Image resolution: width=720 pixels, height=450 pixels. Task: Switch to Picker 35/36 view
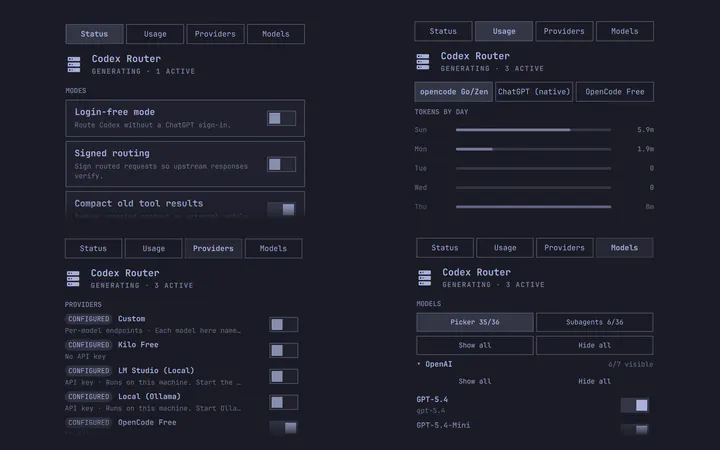pos(475,322)
